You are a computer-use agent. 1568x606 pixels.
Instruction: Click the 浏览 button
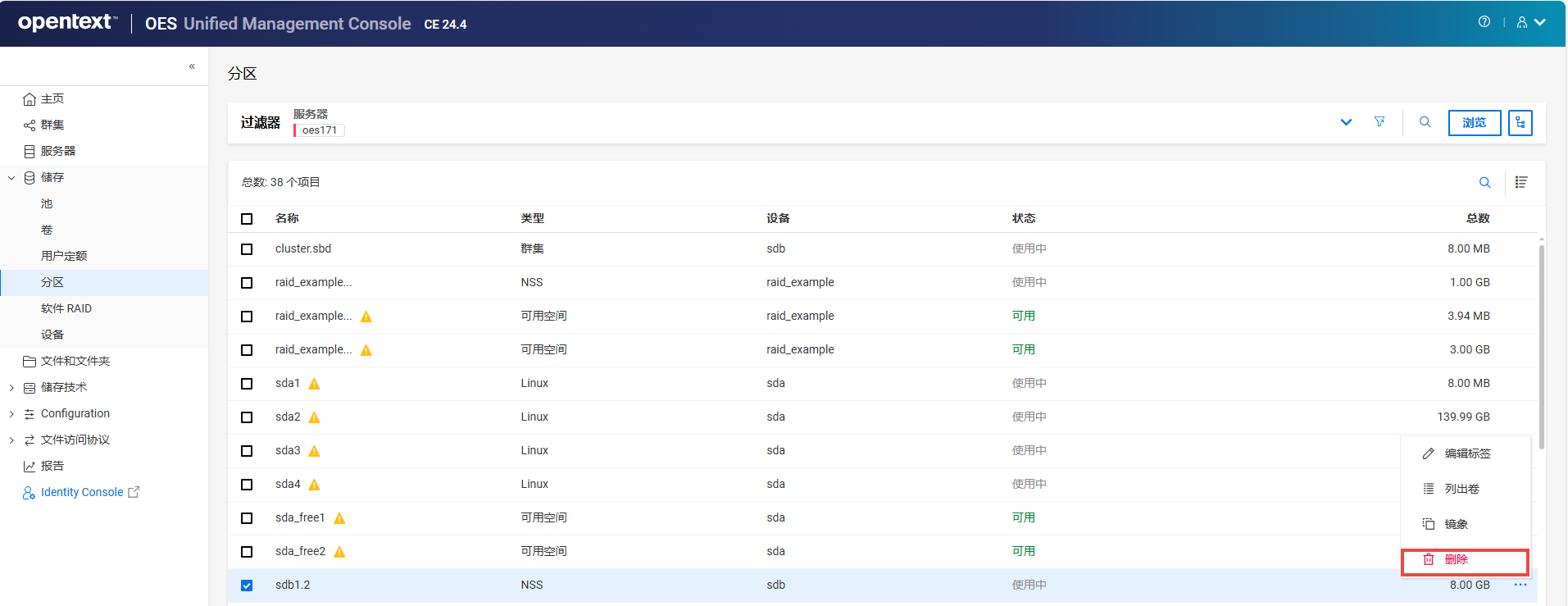(x=1474, y=122)
